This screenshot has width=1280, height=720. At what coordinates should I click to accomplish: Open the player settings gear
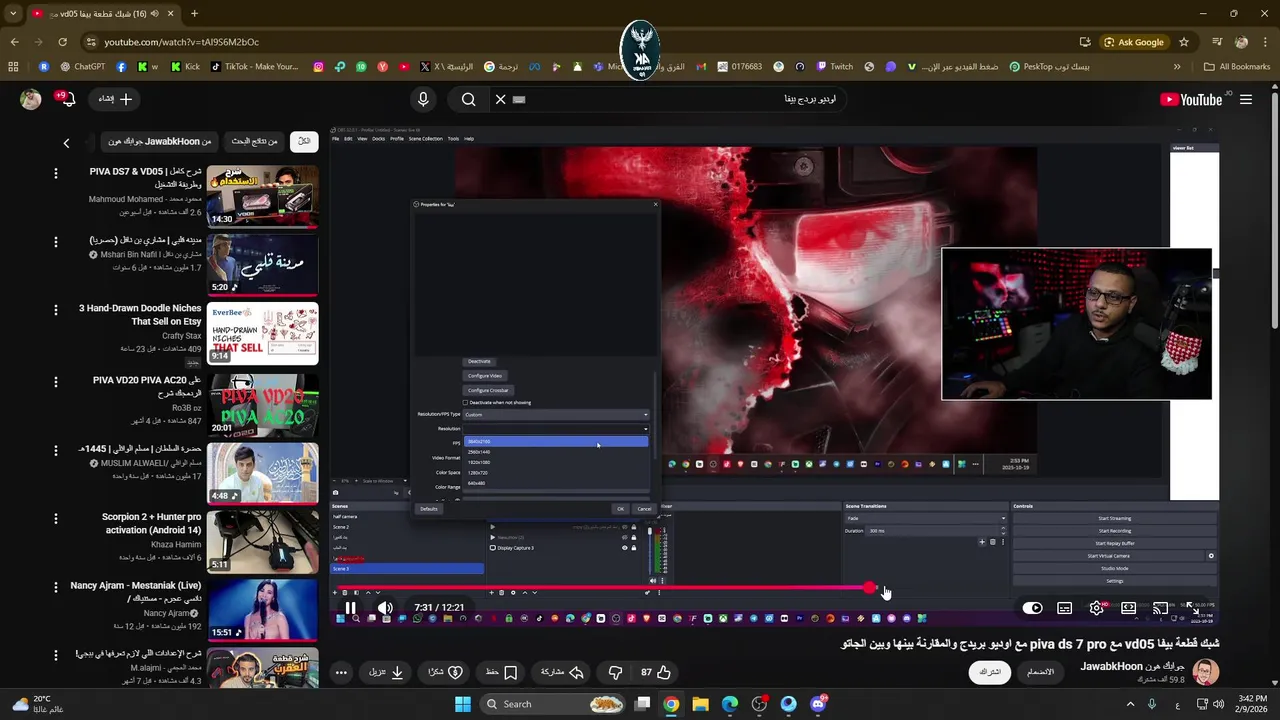point(1097,608)
